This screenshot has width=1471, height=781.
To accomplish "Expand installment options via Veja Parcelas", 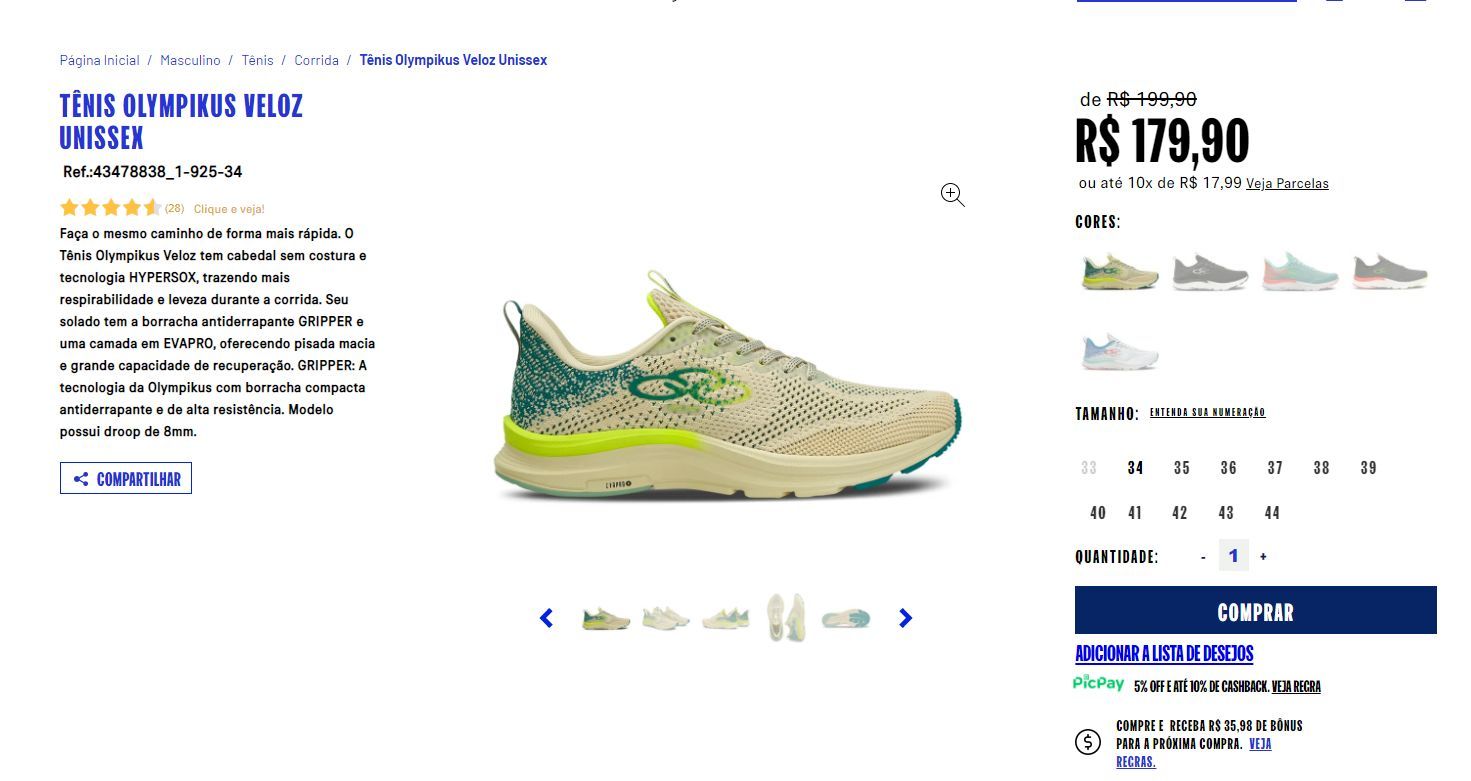I will pyautogui.click(x=1287, y=183).
